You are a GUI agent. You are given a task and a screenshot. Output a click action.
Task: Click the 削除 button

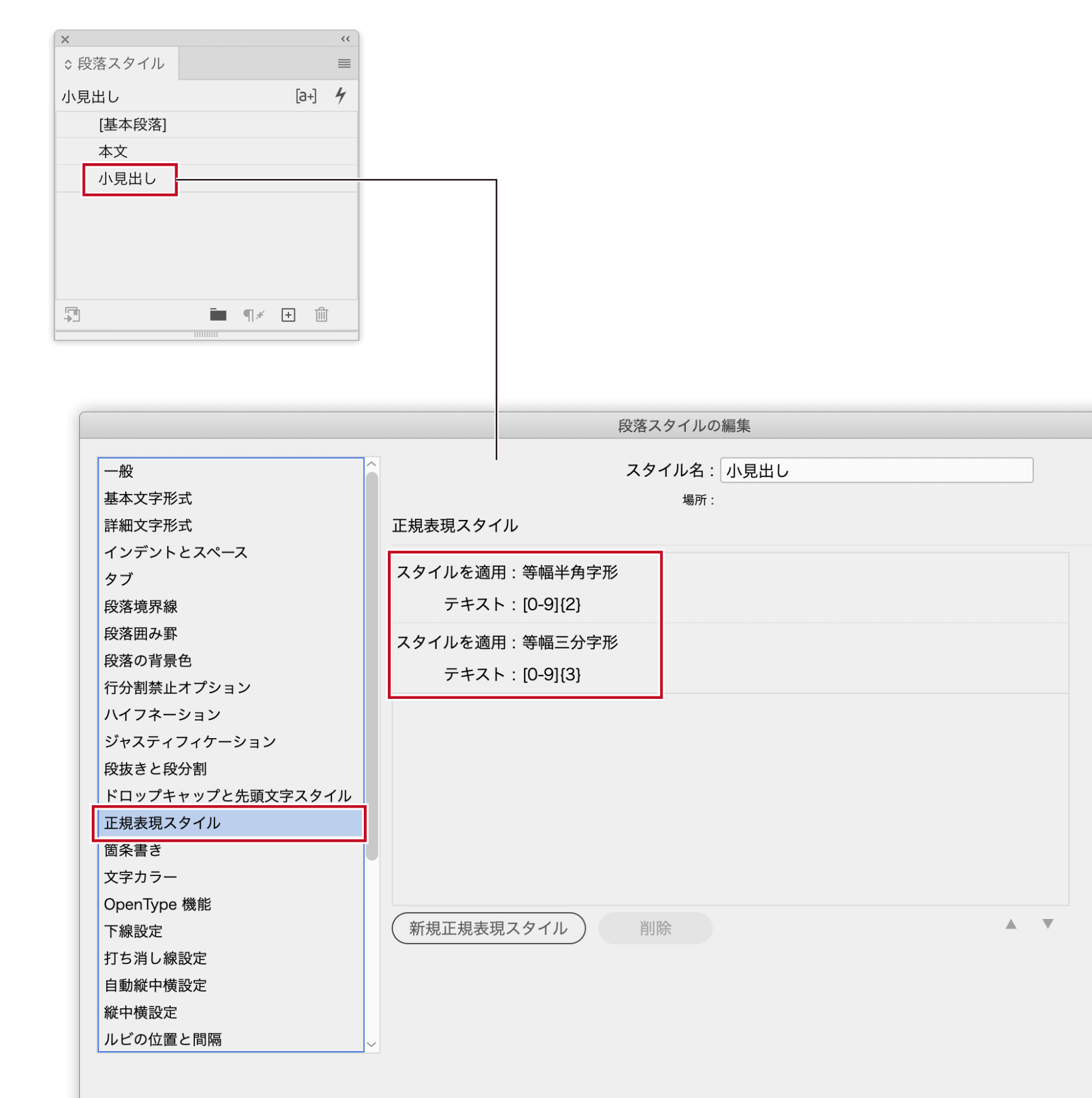[x=655, y=928]
